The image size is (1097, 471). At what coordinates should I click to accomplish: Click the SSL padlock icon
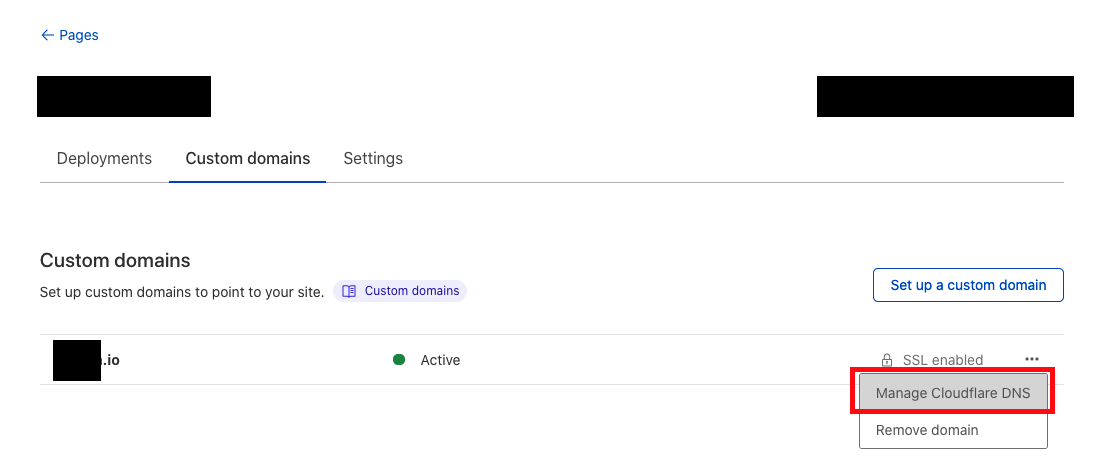point(886,360)
